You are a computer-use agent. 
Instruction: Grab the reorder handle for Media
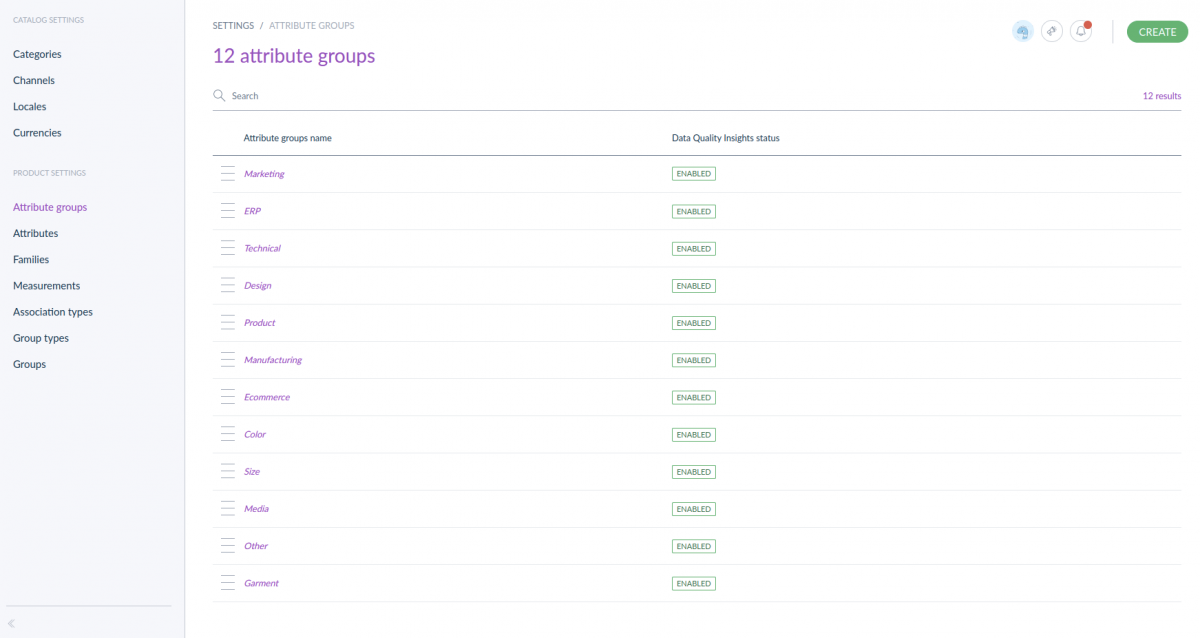pos(227,509)
